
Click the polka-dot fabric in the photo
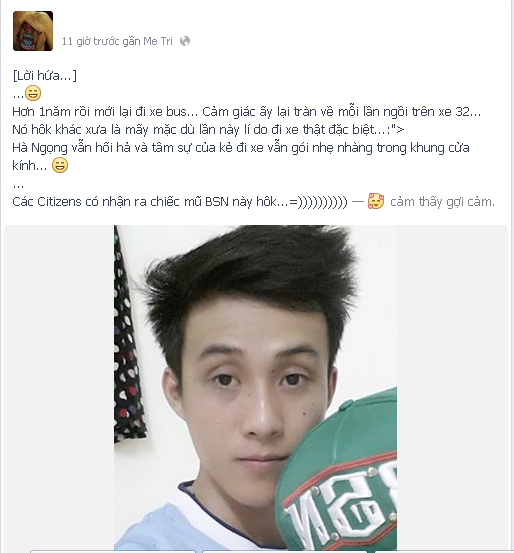point(127,339)
